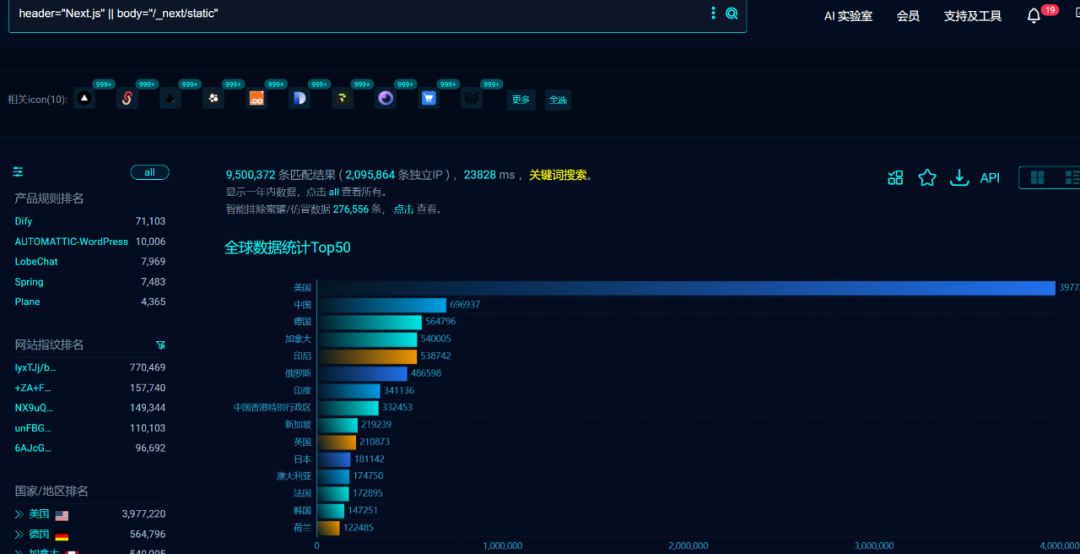Switch to grid view layout
The image size is (1080, 554).
[x=1037, y=178]
